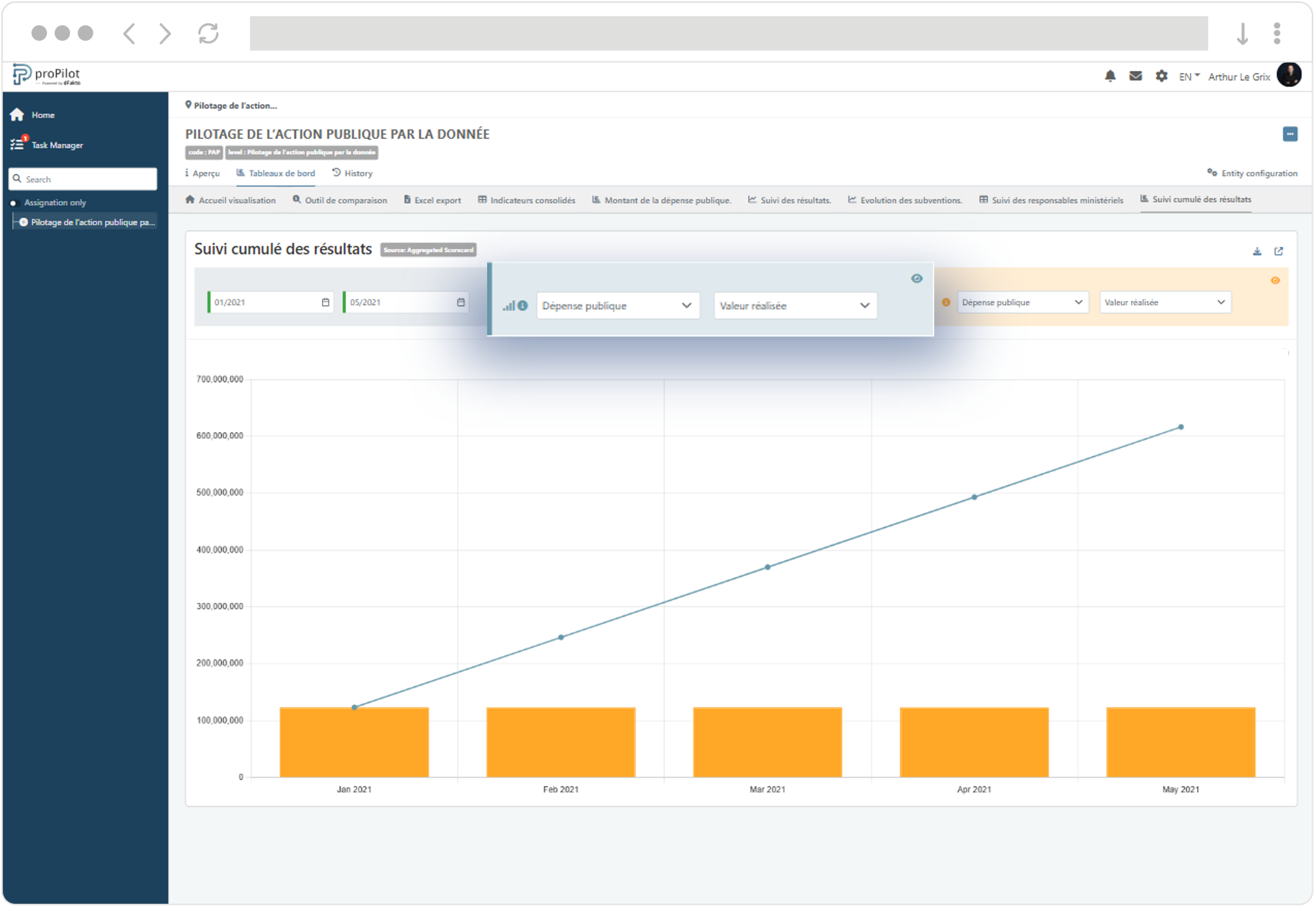Toggle blue eye visibility of first series
This screenshot has width=1316, height=908.
coord(917,279)
